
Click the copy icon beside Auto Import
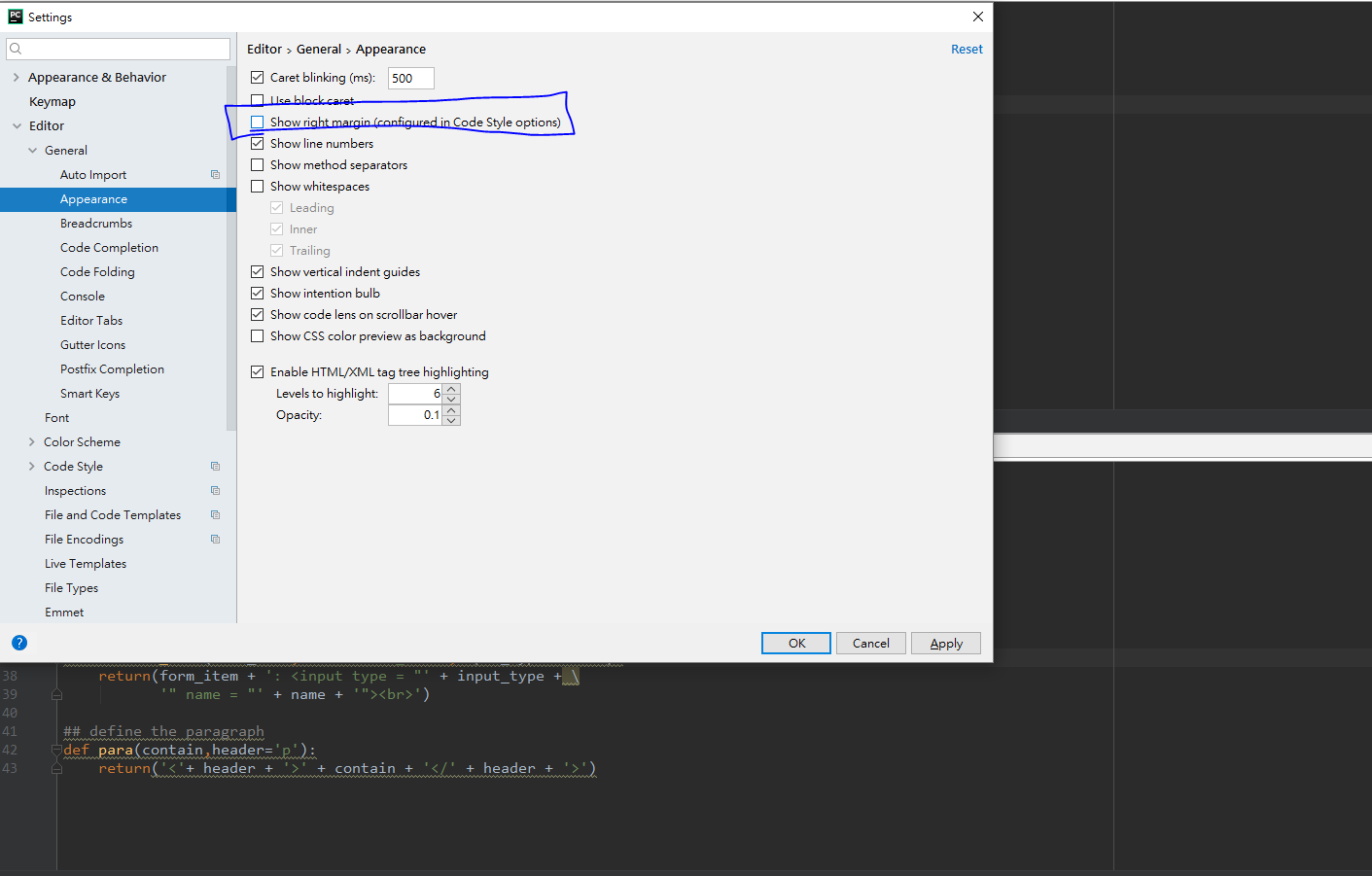pos(215,175)
